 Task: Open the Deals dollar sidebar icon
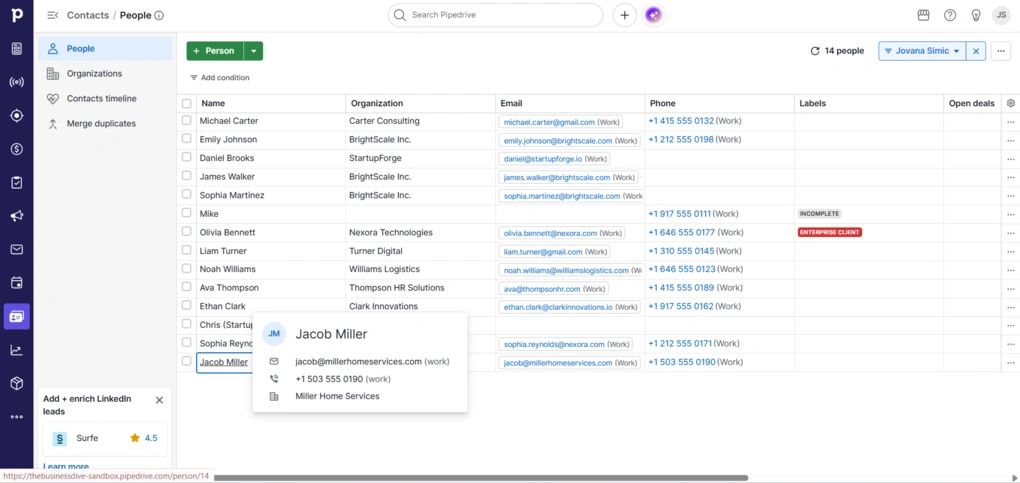click(17, 149)
